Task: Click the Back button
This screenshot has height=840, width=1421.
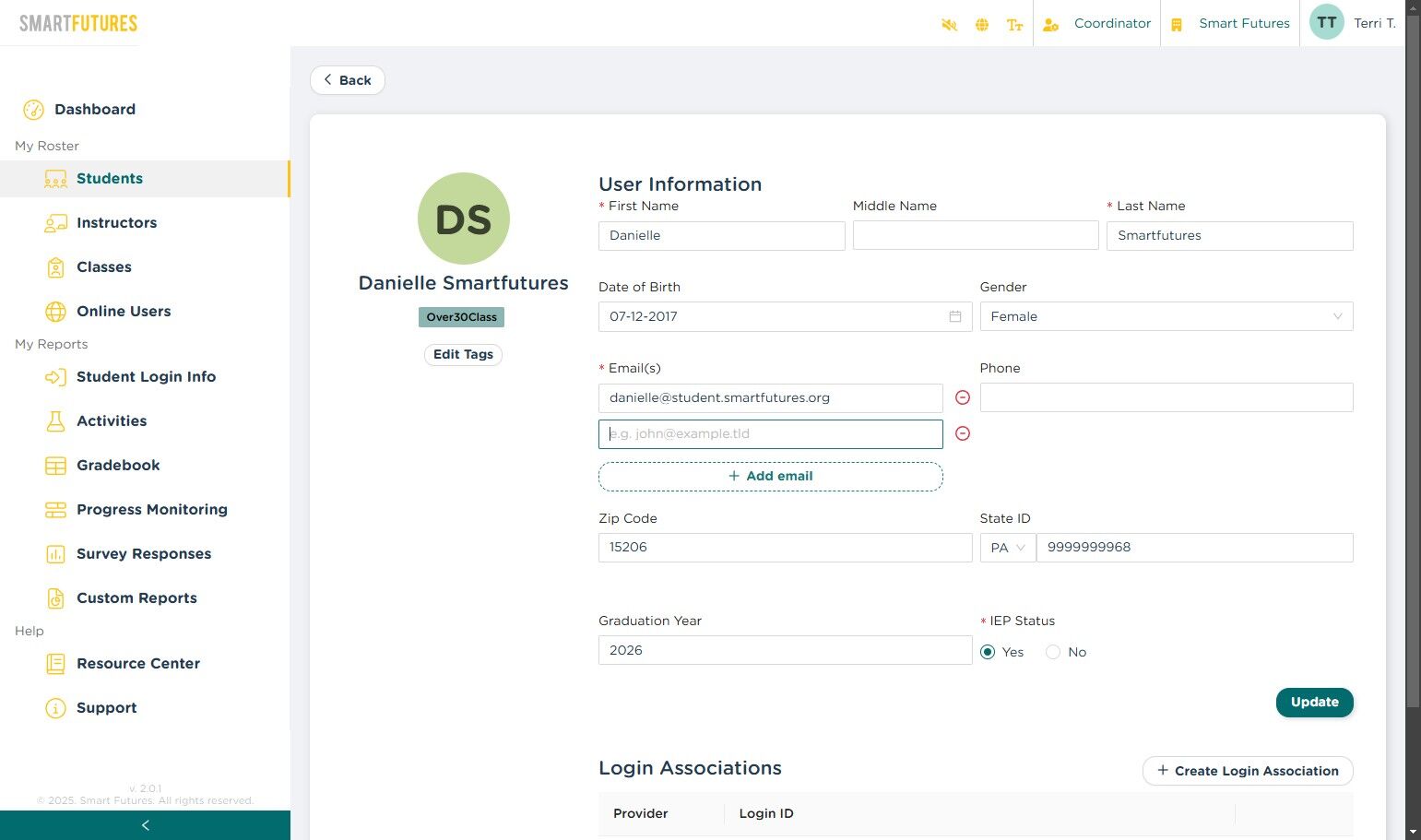Action: 347,80
